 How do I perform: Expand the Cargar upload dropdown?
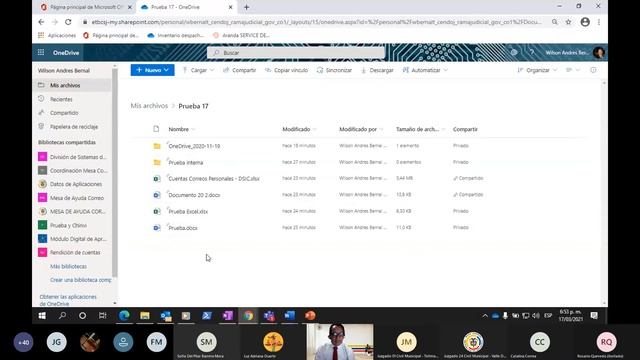point(212,70)
